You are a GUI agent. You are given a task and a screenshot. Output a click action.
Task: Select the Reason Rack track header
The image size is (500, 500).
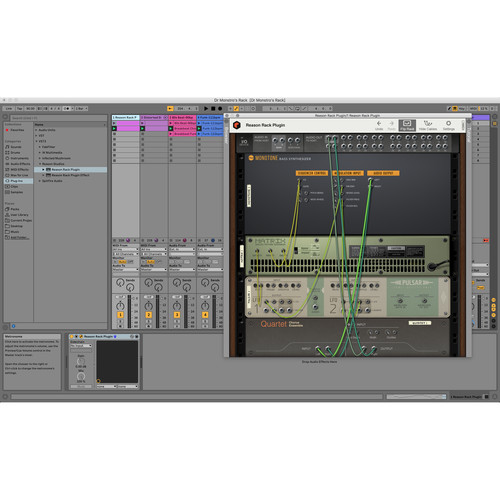125,117
